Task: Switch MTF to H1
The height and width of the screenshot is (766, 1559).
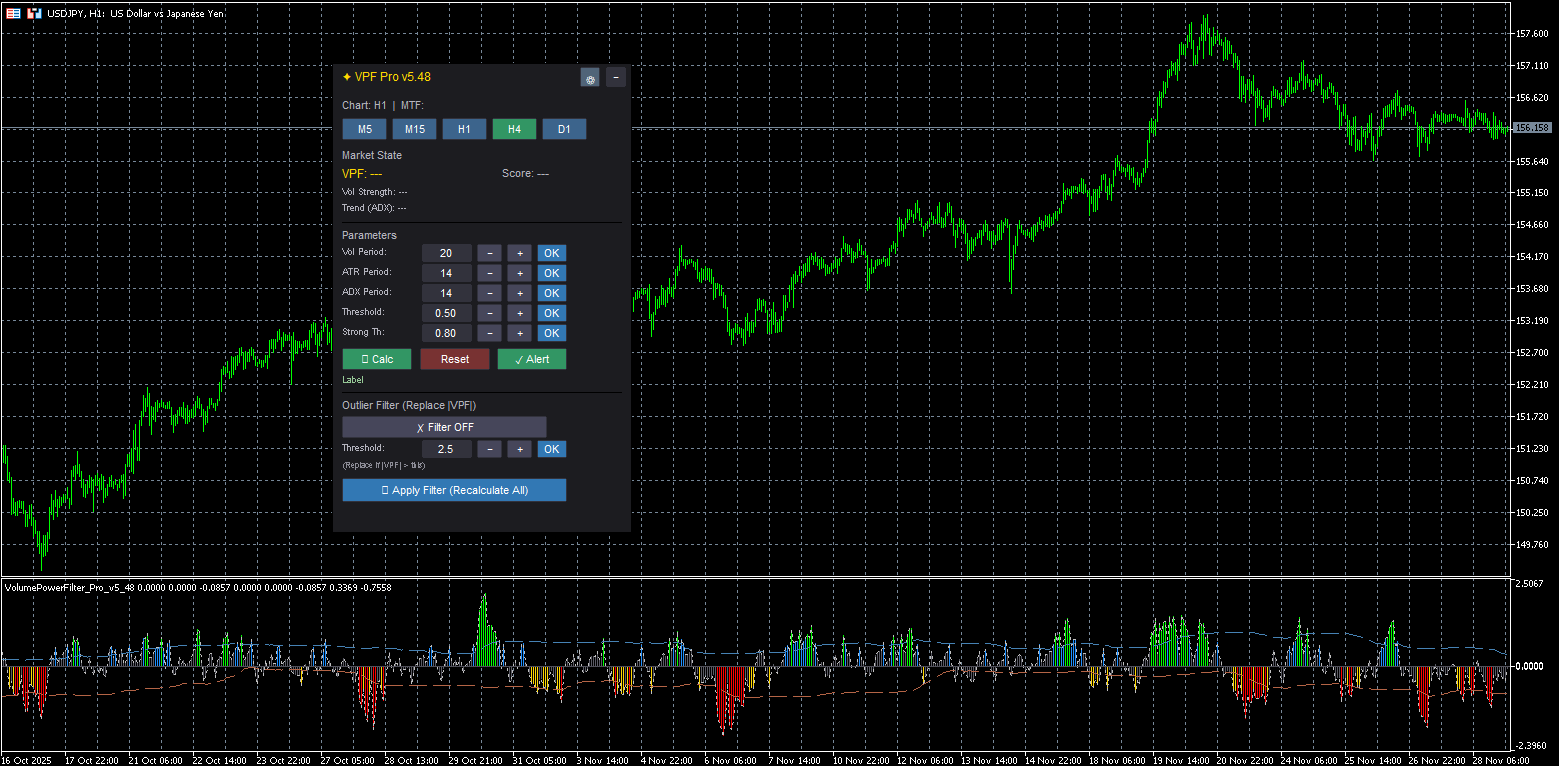Action: click(x=464, y=129)
